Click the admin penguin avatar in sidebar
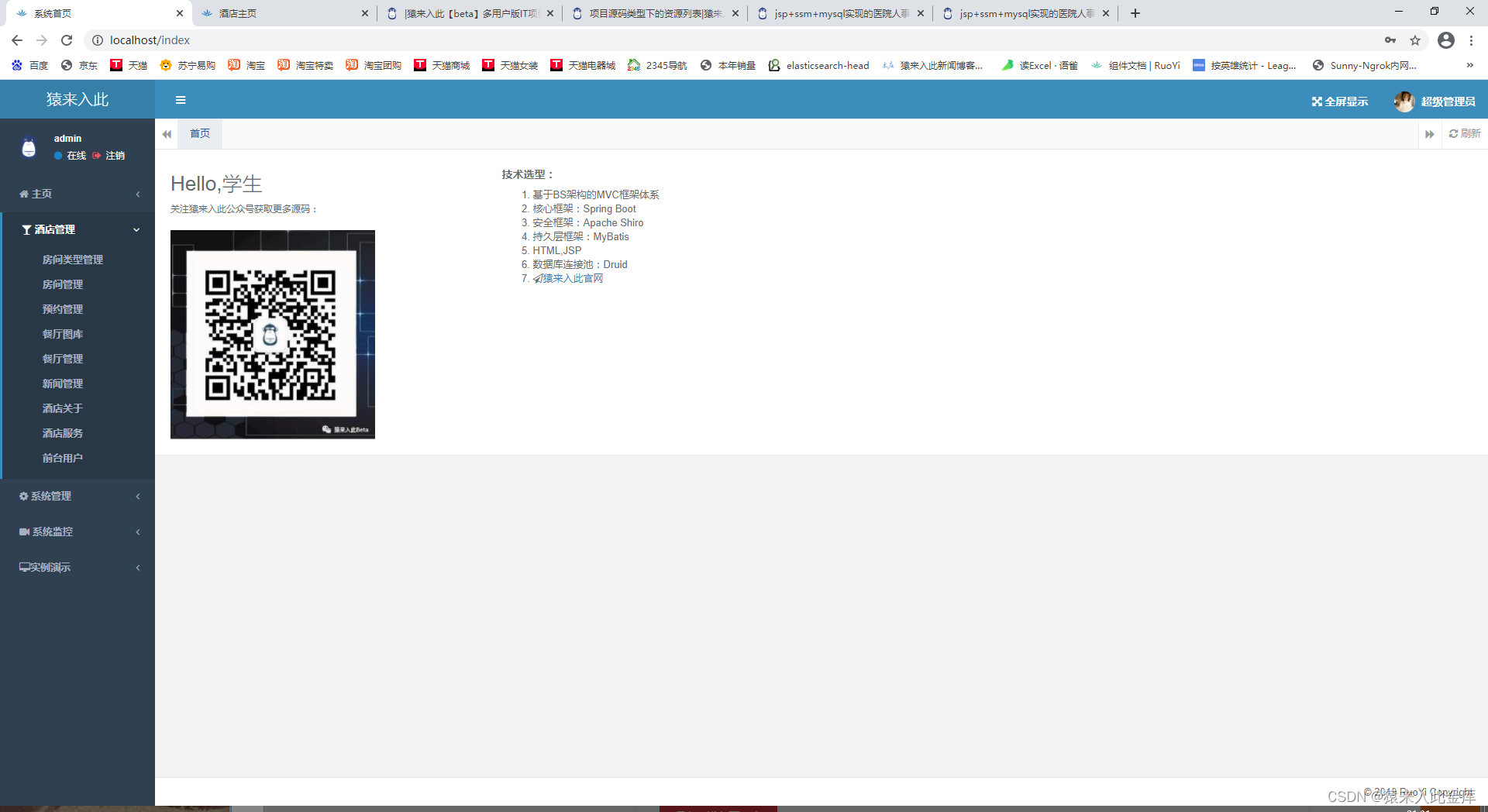 pos(29,146)
